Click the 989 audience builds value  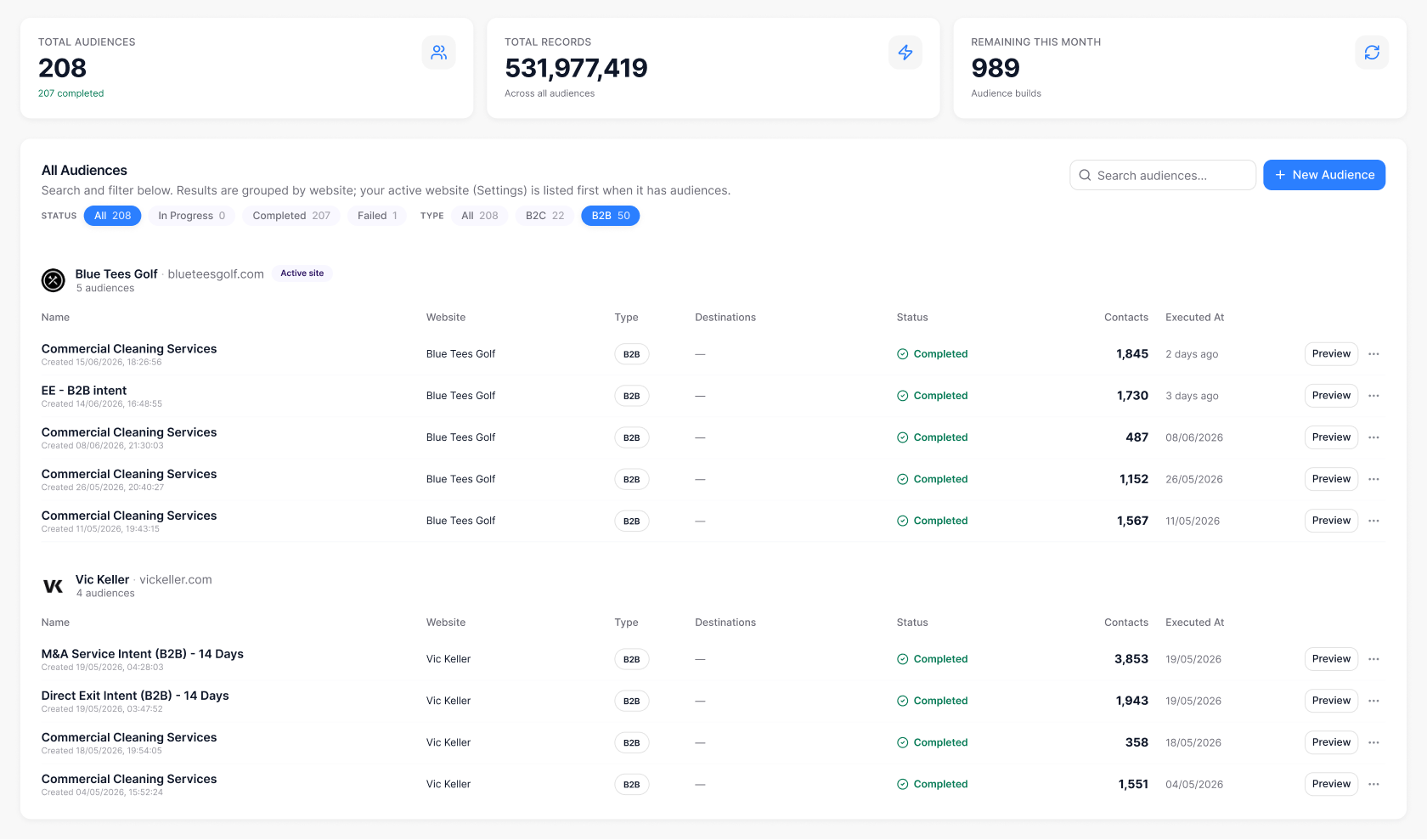pyautogui.click(x=996, y=68)
